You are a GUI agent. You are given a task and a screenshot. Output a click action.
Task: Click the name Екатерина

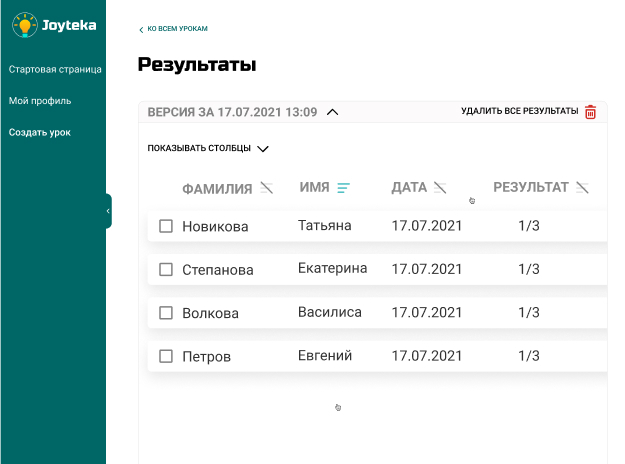point(332,268)
